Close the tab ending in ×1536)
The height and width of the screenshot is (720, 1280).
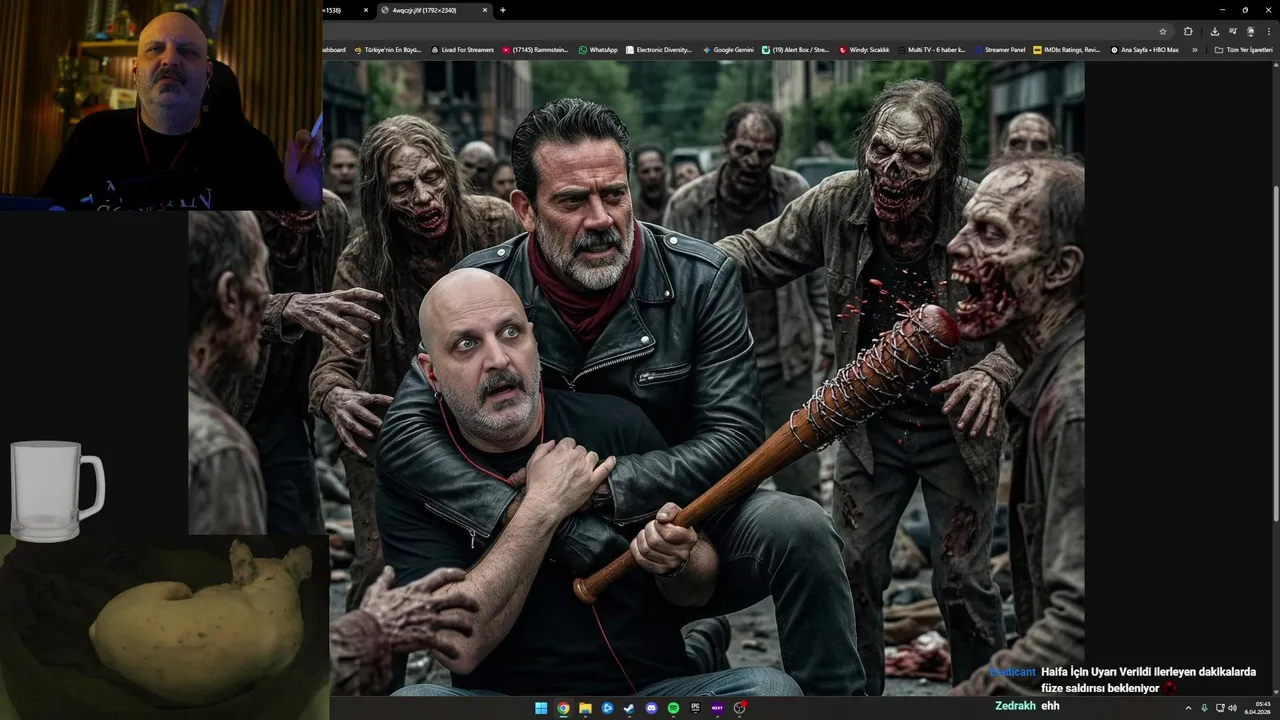click(366, 10)
